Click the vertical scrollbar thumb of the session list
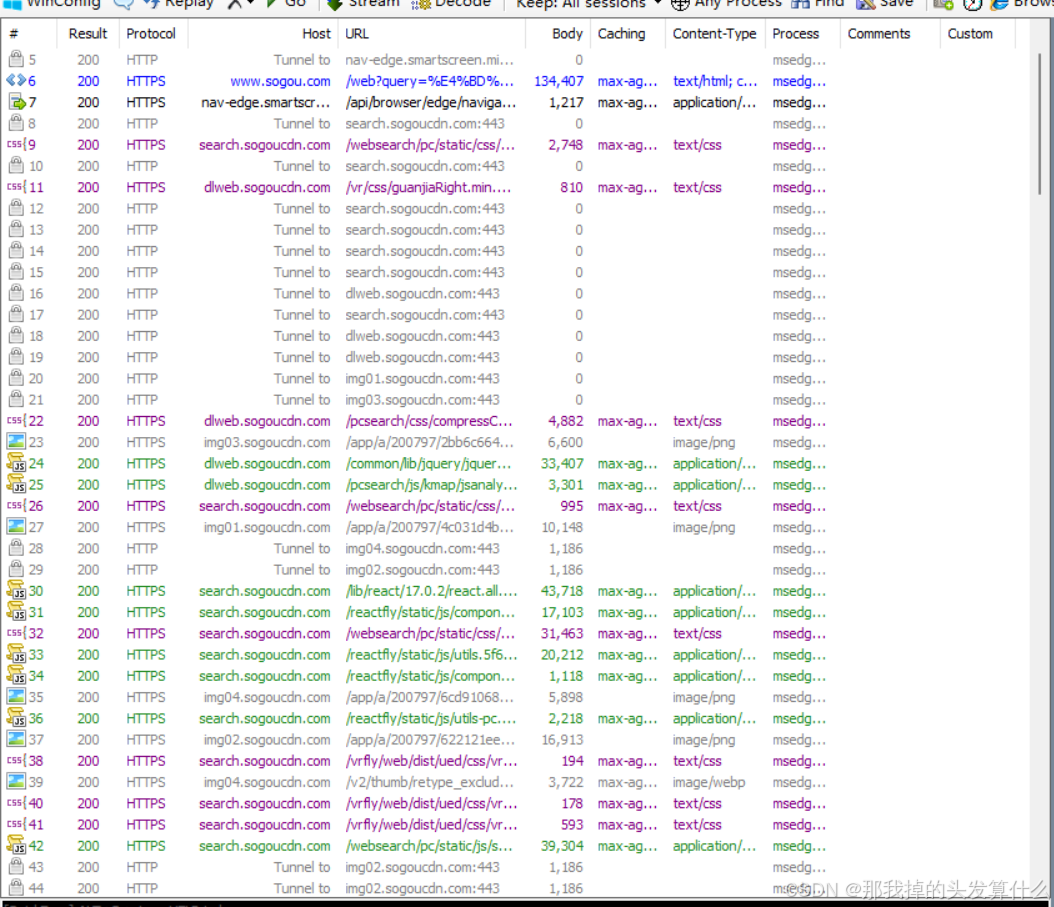 pyautogui.click(x=1040, y=124)
